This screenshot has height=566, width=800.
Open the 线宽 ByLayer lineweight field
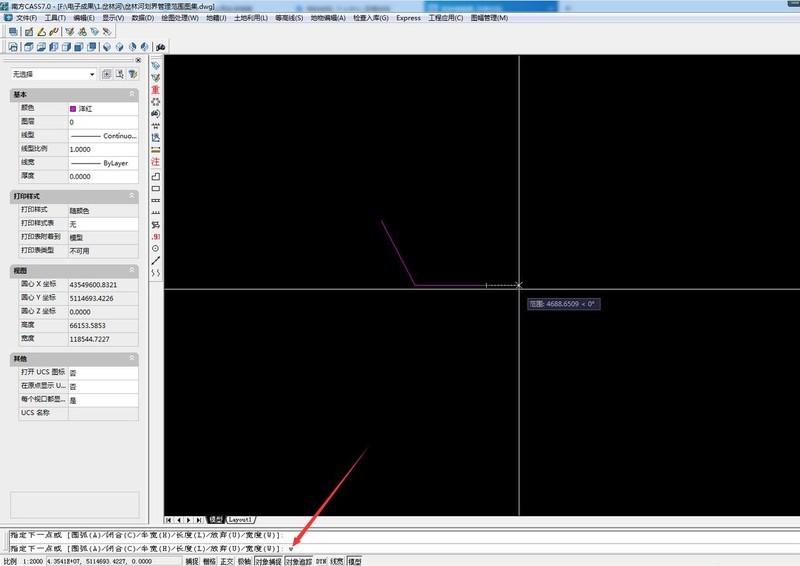pos(103,163)
